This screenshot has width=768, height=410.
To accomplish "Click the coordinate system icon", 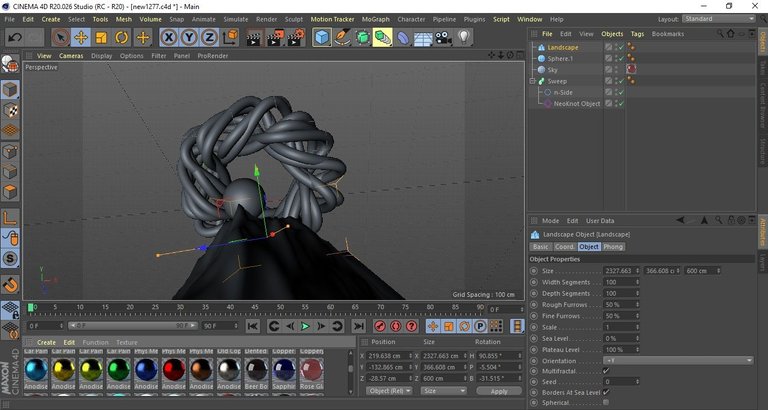I will click(230, 37).
